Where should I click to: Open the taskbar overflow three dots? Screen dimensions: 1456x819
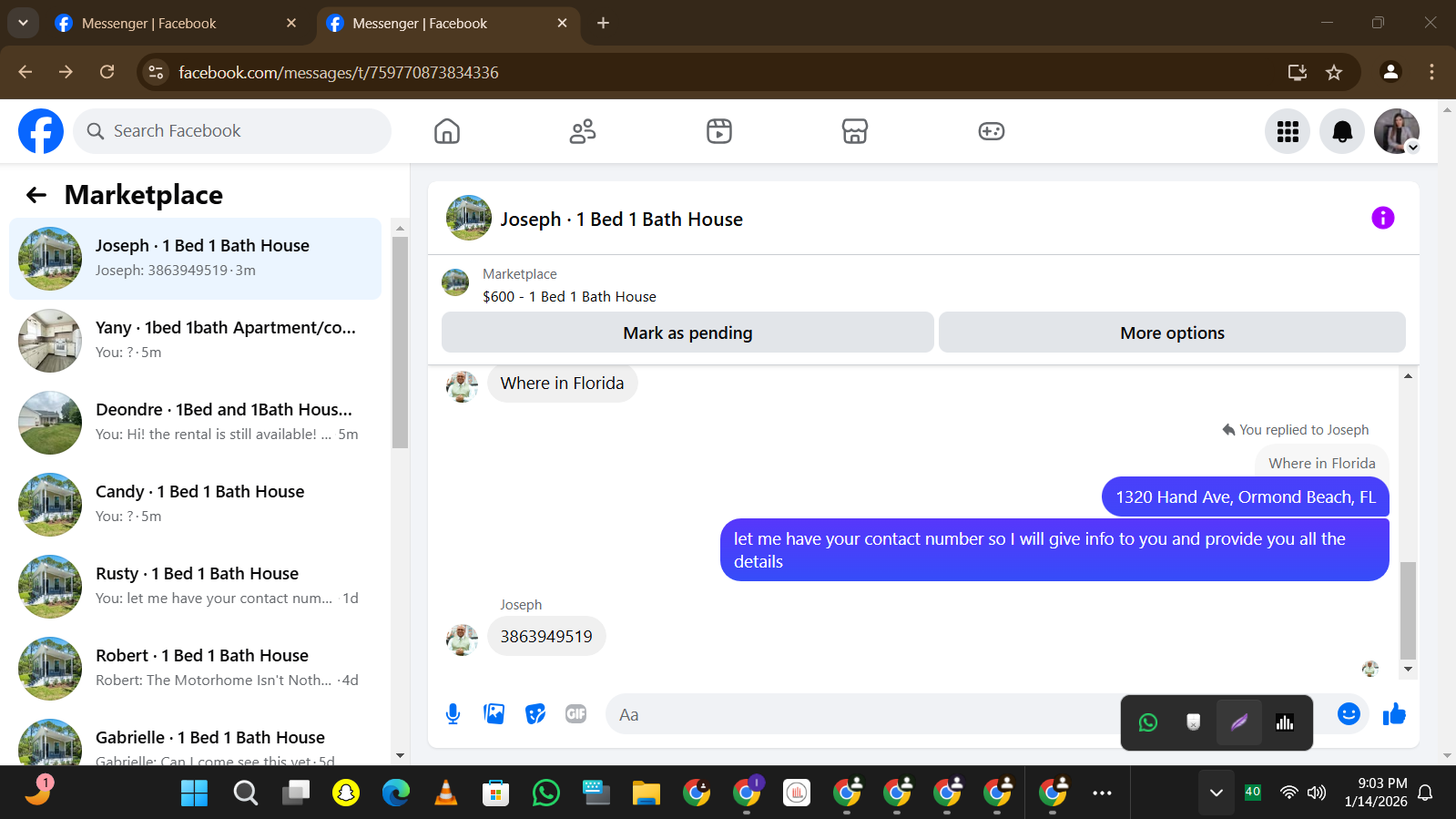click(1102, 793)
